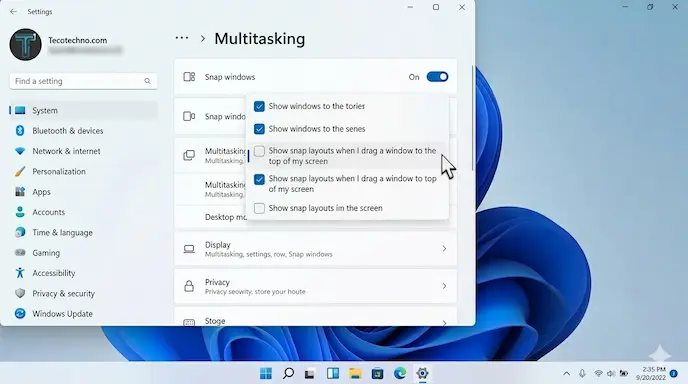The width and height of the screenshot is (688, 384).
Task: Click the back arrow in Settings
Action: (14, 12)
